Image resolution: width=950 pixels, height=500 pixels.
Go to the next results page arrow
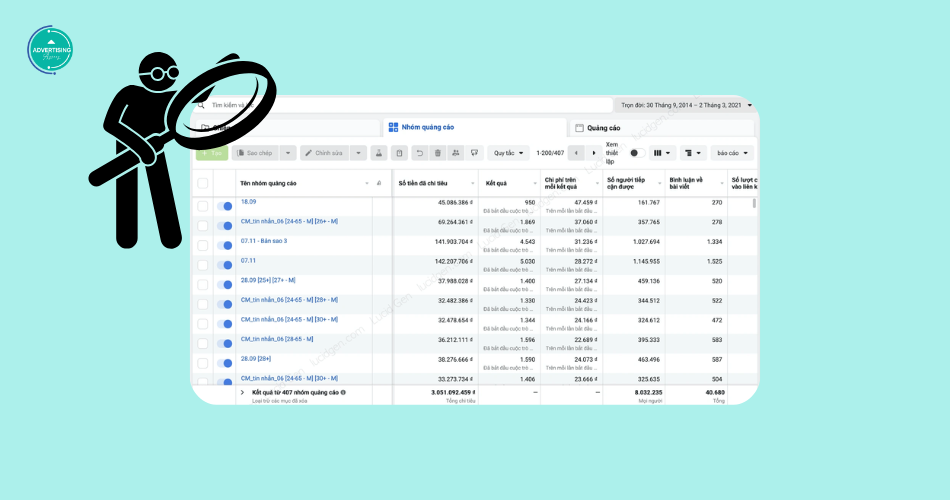coord(594,153)
